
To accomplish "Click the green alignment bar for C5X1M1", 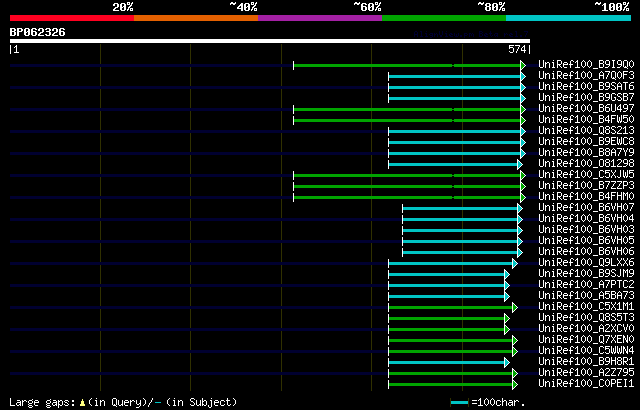I will tap(451, 308).
